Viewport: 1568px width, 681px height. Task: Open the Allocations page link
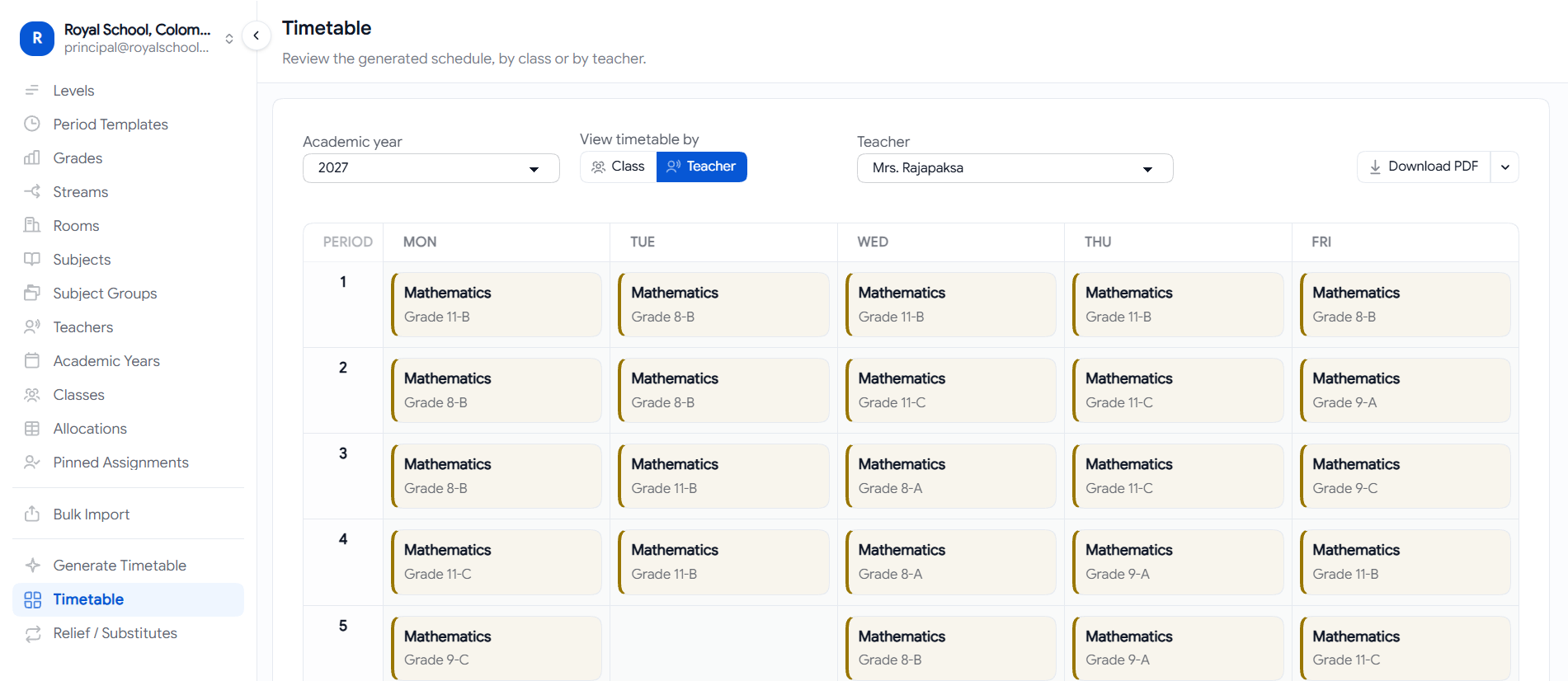128,428
